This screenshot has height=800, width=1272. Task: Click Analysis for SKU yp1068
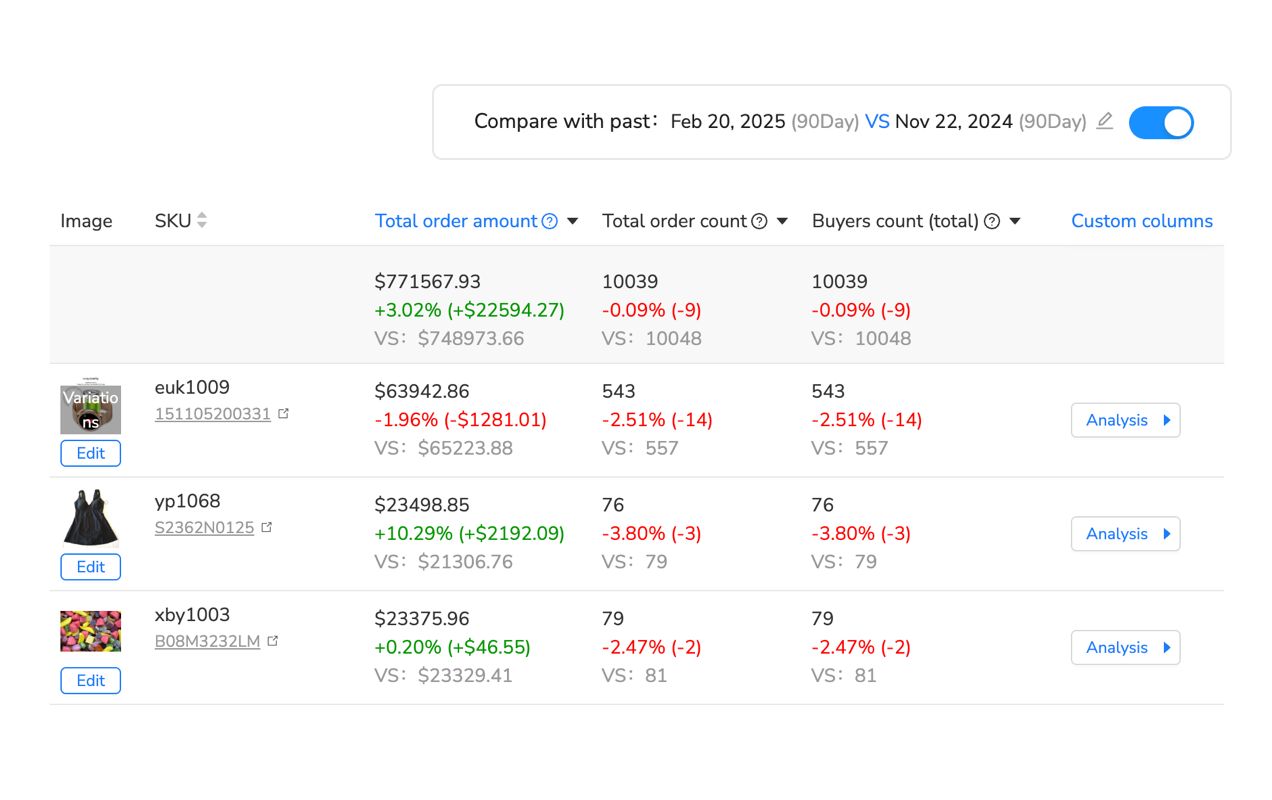pos(1125,534)
